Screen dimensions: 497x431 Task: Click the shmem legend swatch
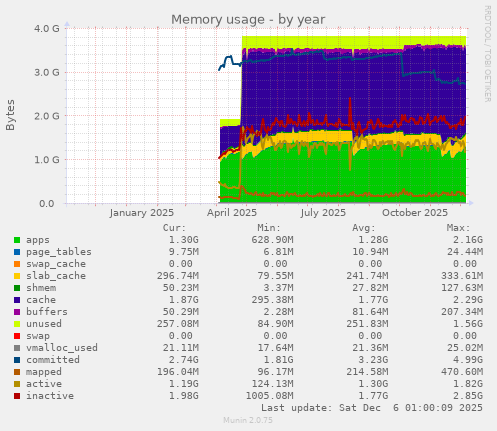pos(17,288)
